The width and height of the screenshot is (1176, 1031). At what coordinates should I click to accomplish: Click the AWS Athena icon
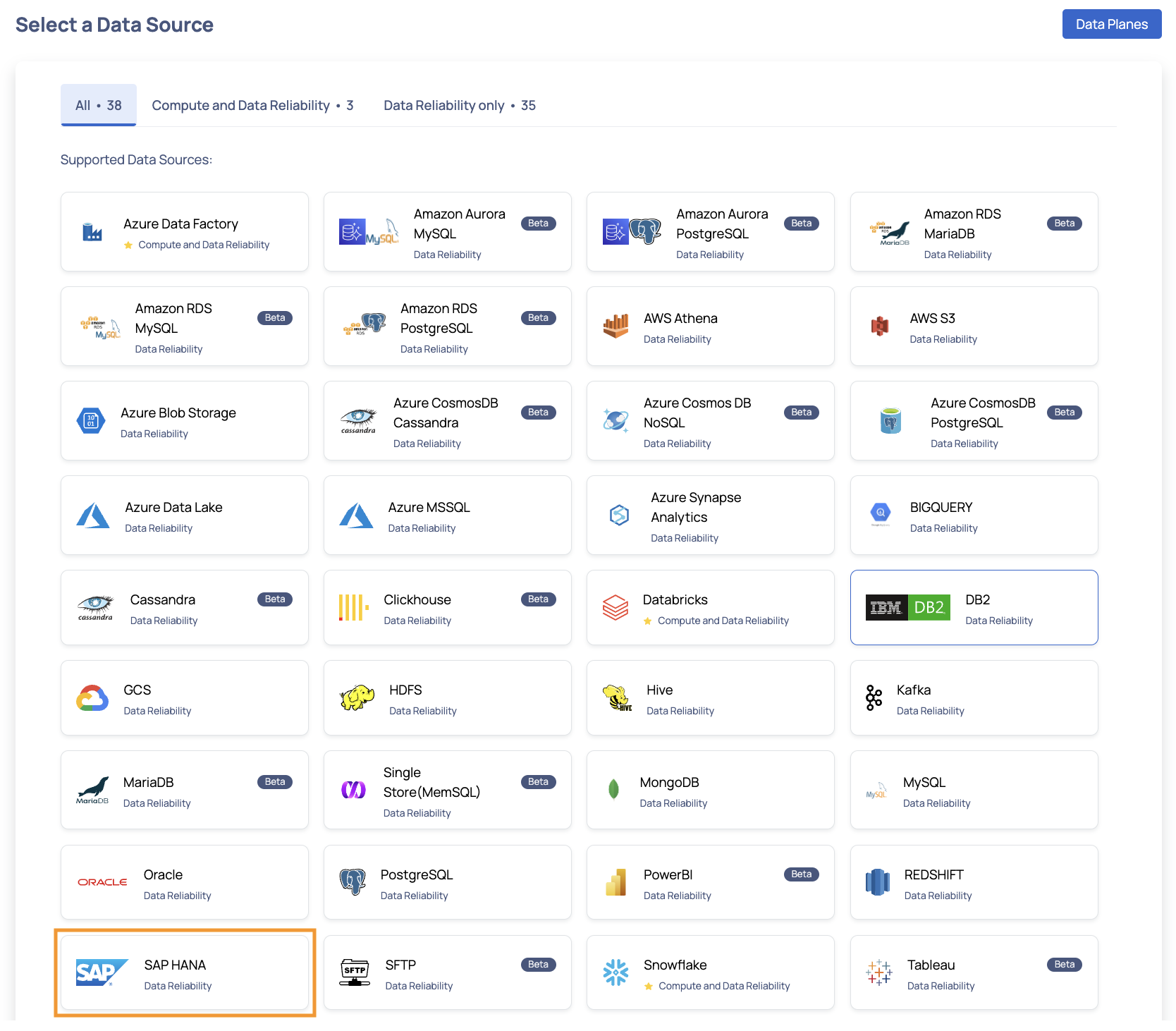pos(615,326)
